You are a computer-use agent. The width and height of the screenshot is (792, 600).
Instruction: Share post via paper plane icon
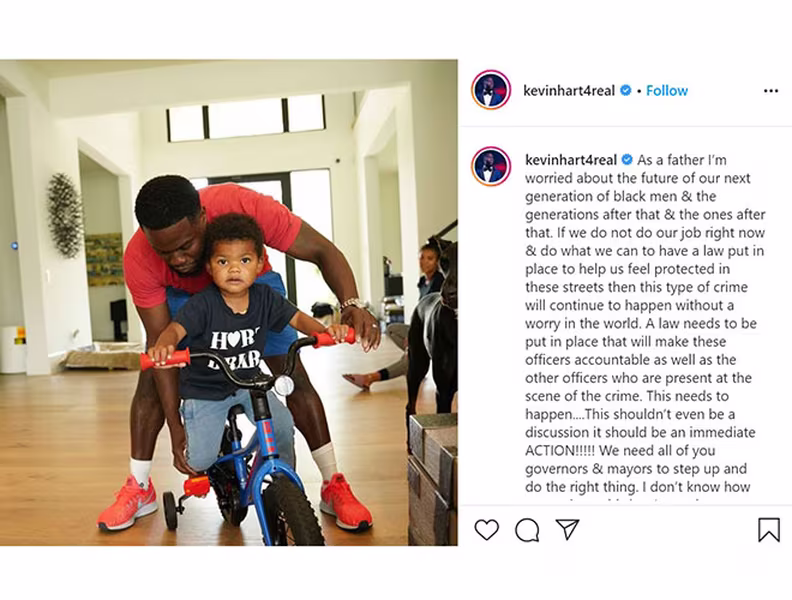point(567,529)
